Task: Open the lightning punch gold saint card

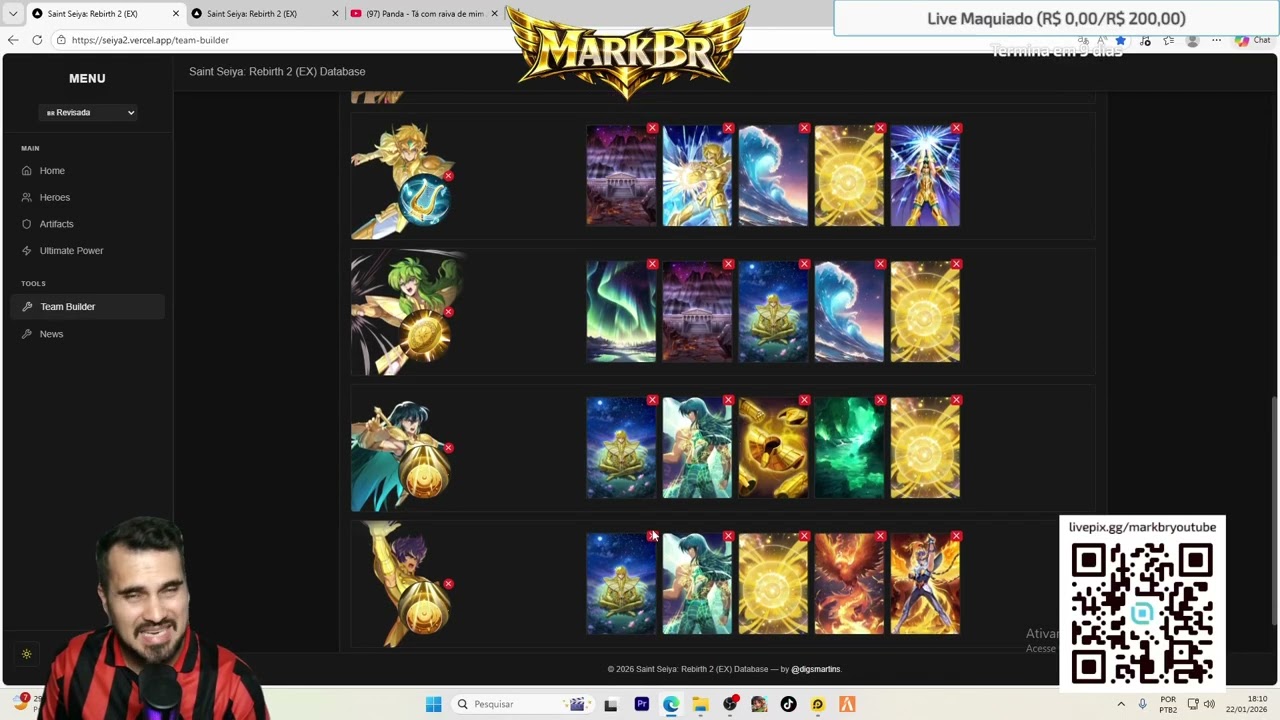Action: 697,176
